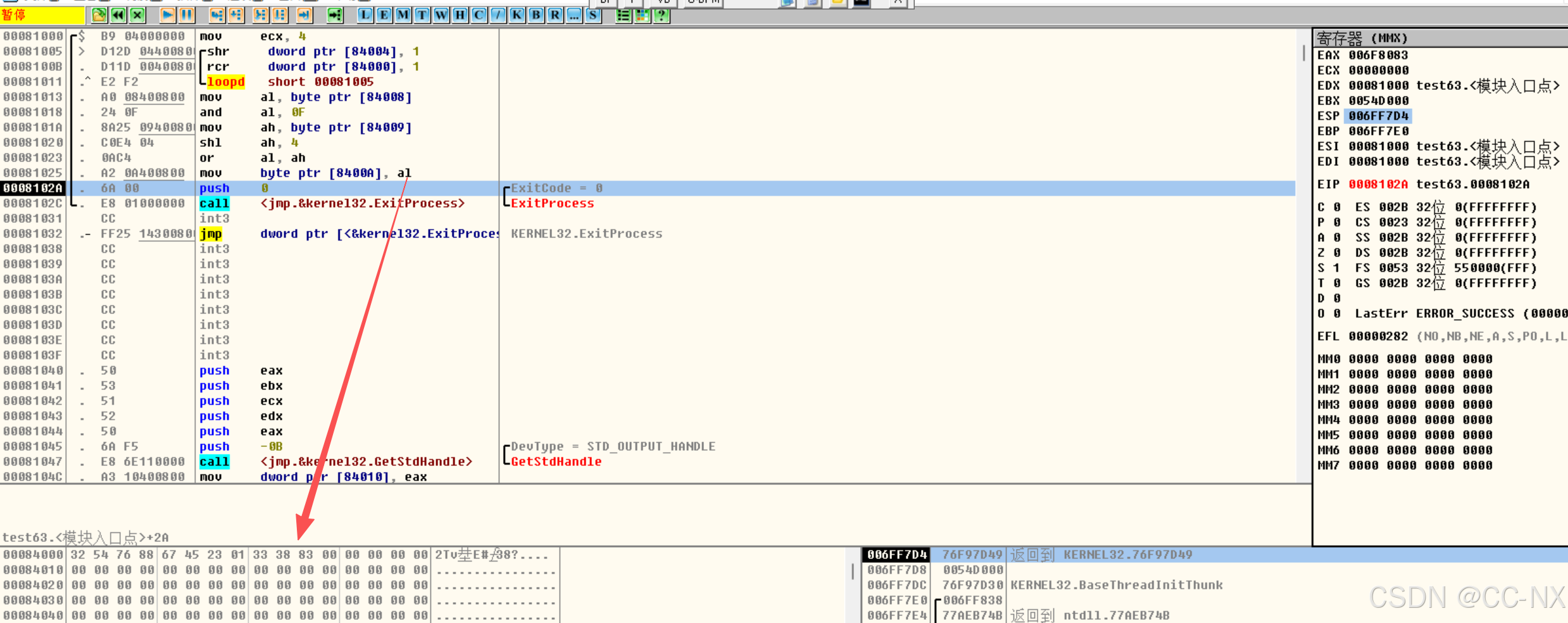Click the Step into toolbar icon
Screen dimensions: 1568x623
coord(217,15)
